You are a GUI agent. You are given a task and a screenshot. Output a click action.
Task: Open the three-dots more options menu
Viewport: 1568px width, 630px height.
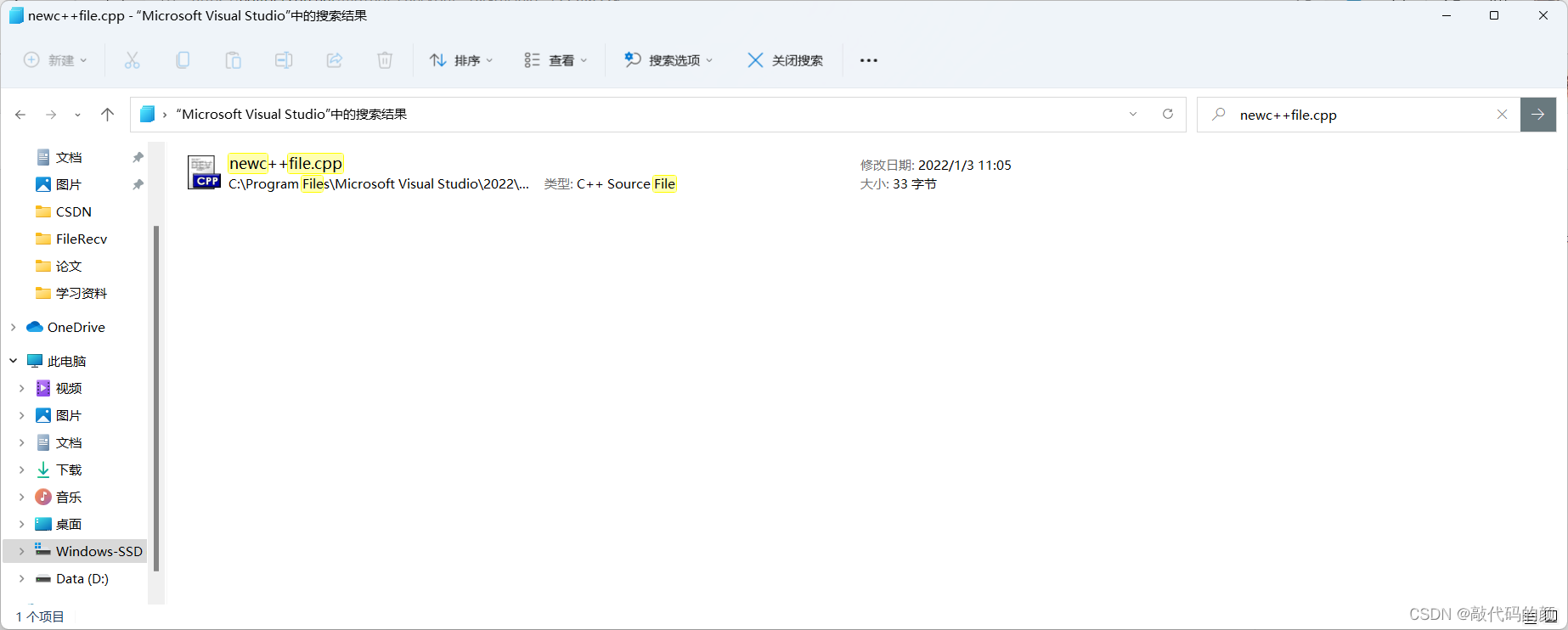[868, 60]
